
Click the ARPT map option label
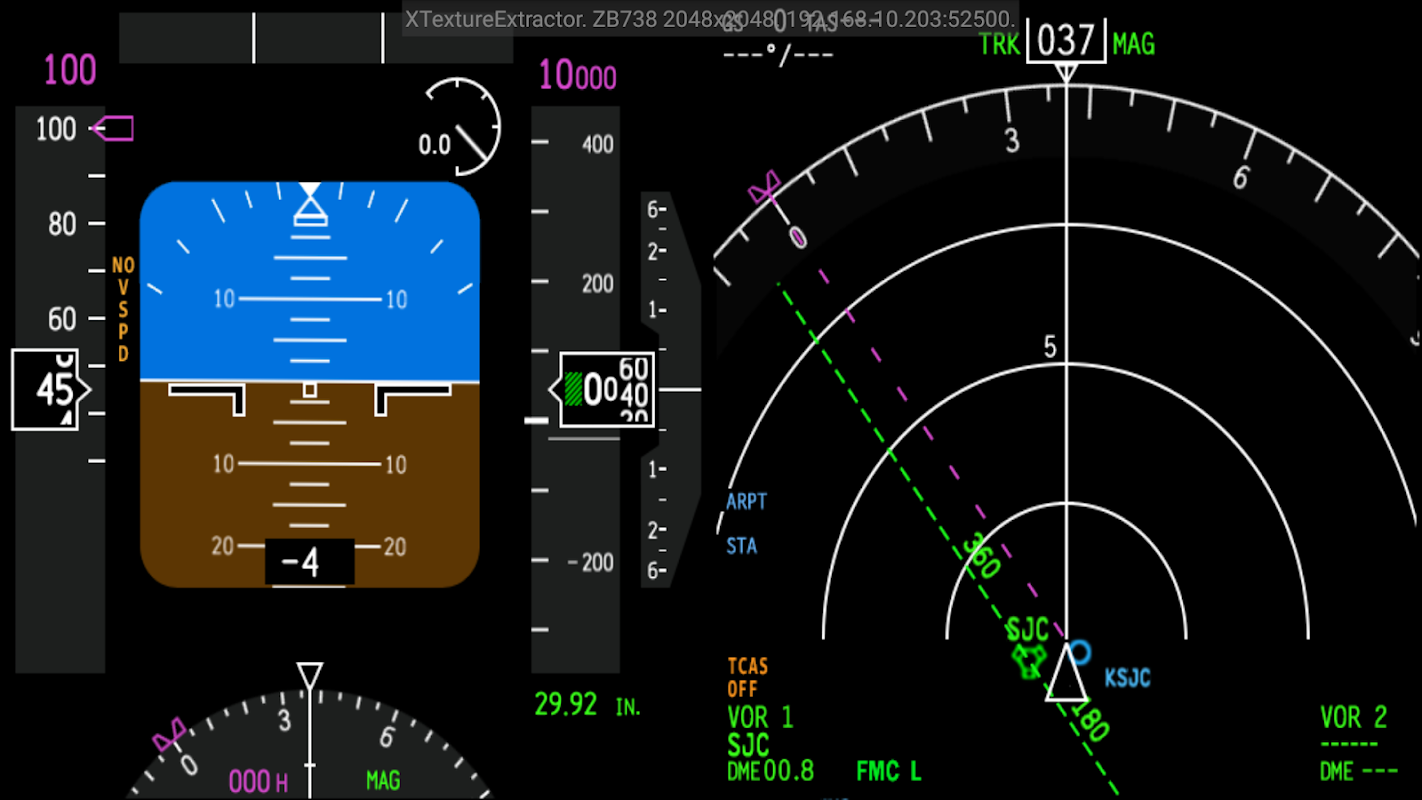tap(747, 502)
